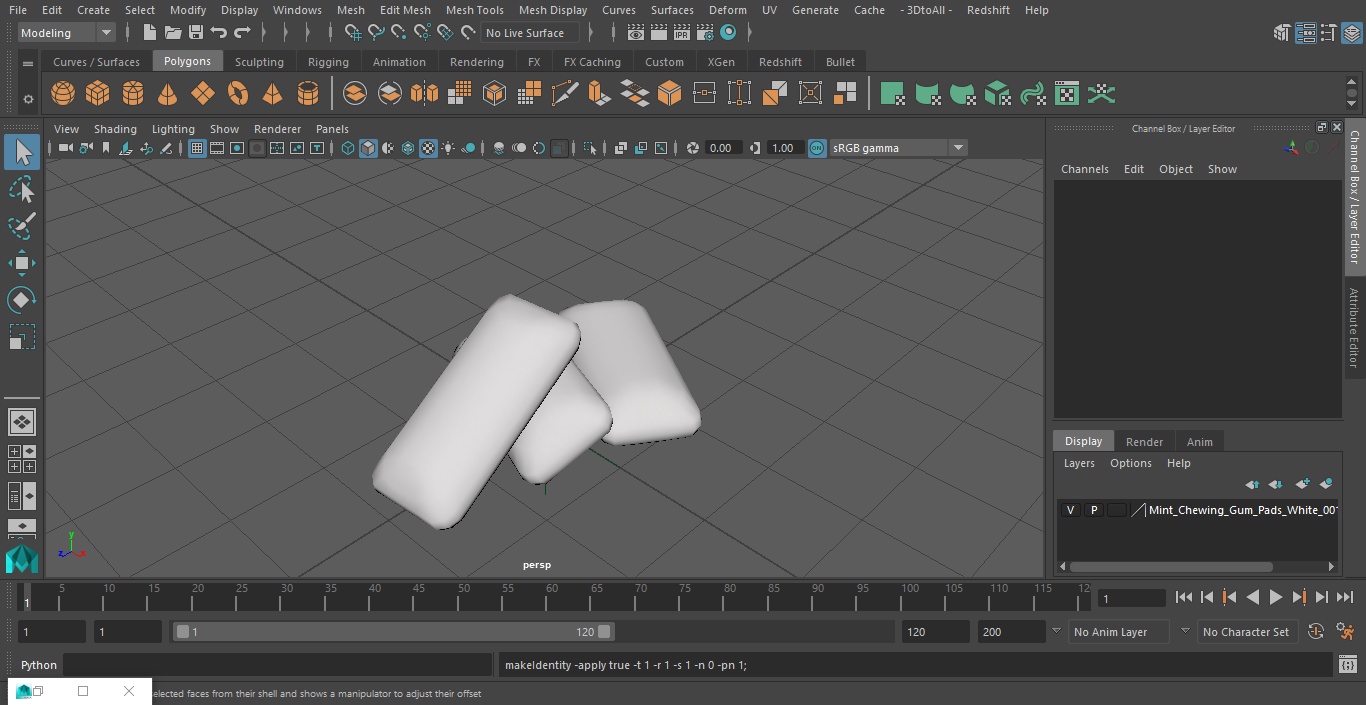
Task: Go to start of playback range
Action: coord(1183,597)
